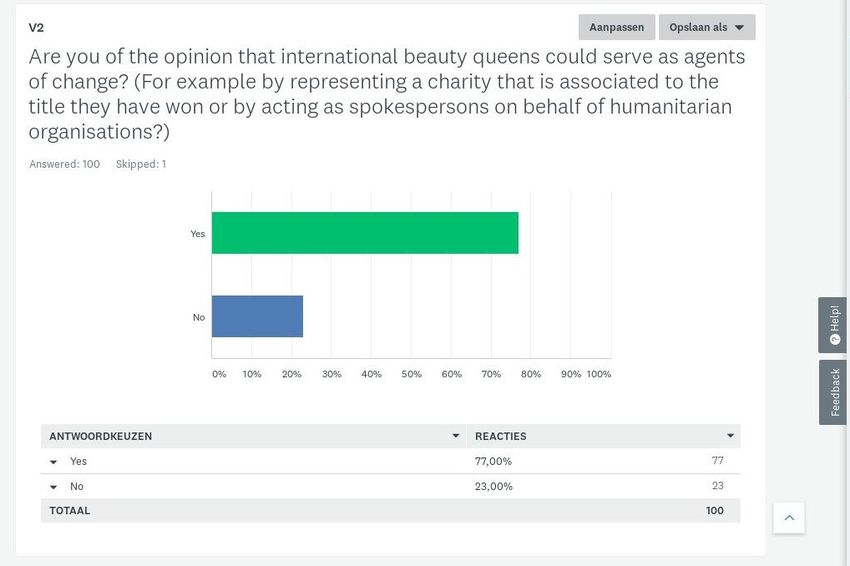Screen dimensions: 850x566
Task: Expand the No row caret
Action: [x=54, y=487]
